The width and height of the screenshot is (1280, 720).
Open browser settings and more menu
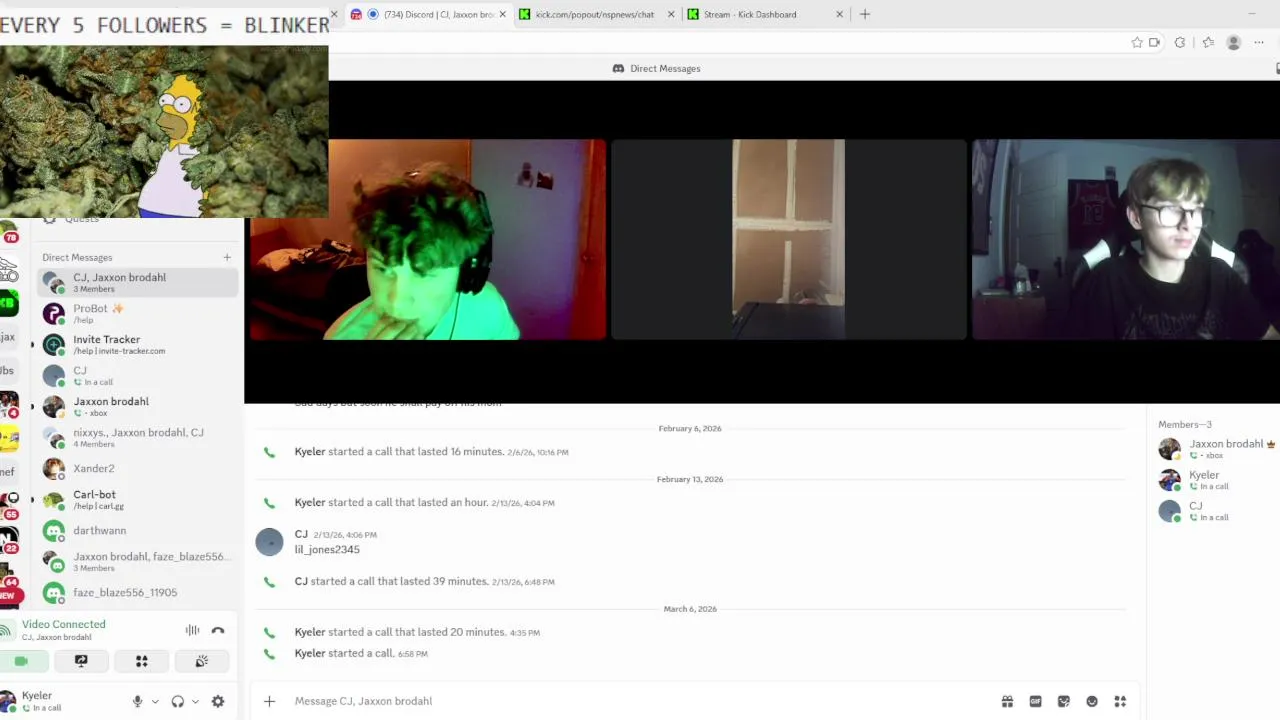tap(1259, 43)
